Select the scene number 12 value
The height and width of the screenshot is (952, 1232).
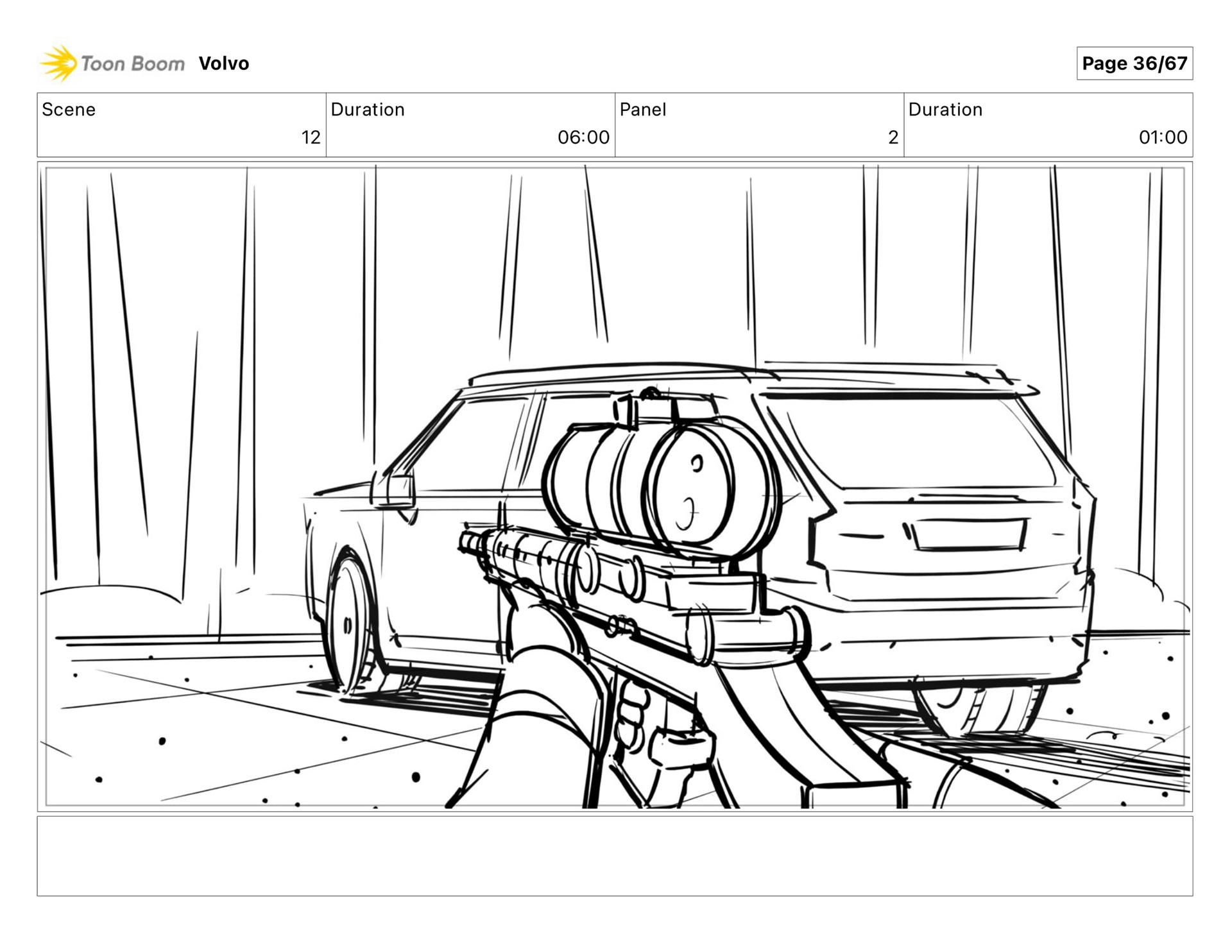pyautogui.click(x=311, y=137)
